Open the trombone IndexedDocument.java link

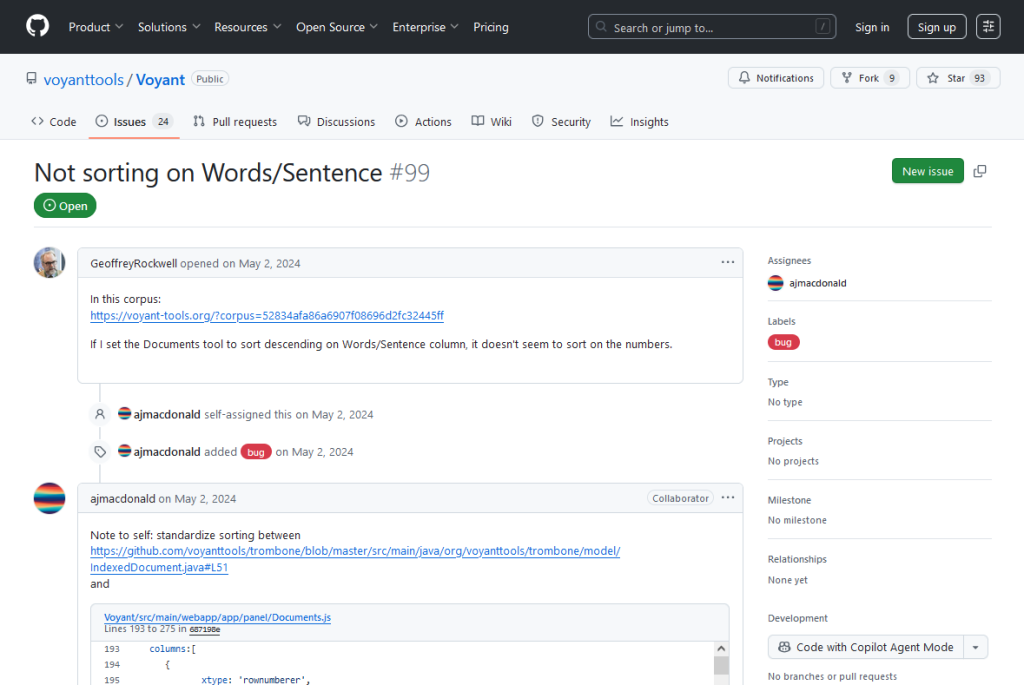(355, 559)
